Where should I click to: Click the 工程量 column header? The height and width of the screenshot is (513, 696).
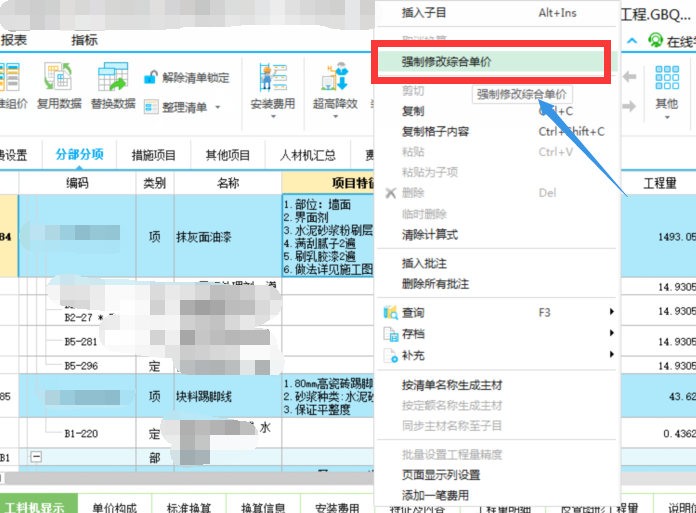(660, 183)
